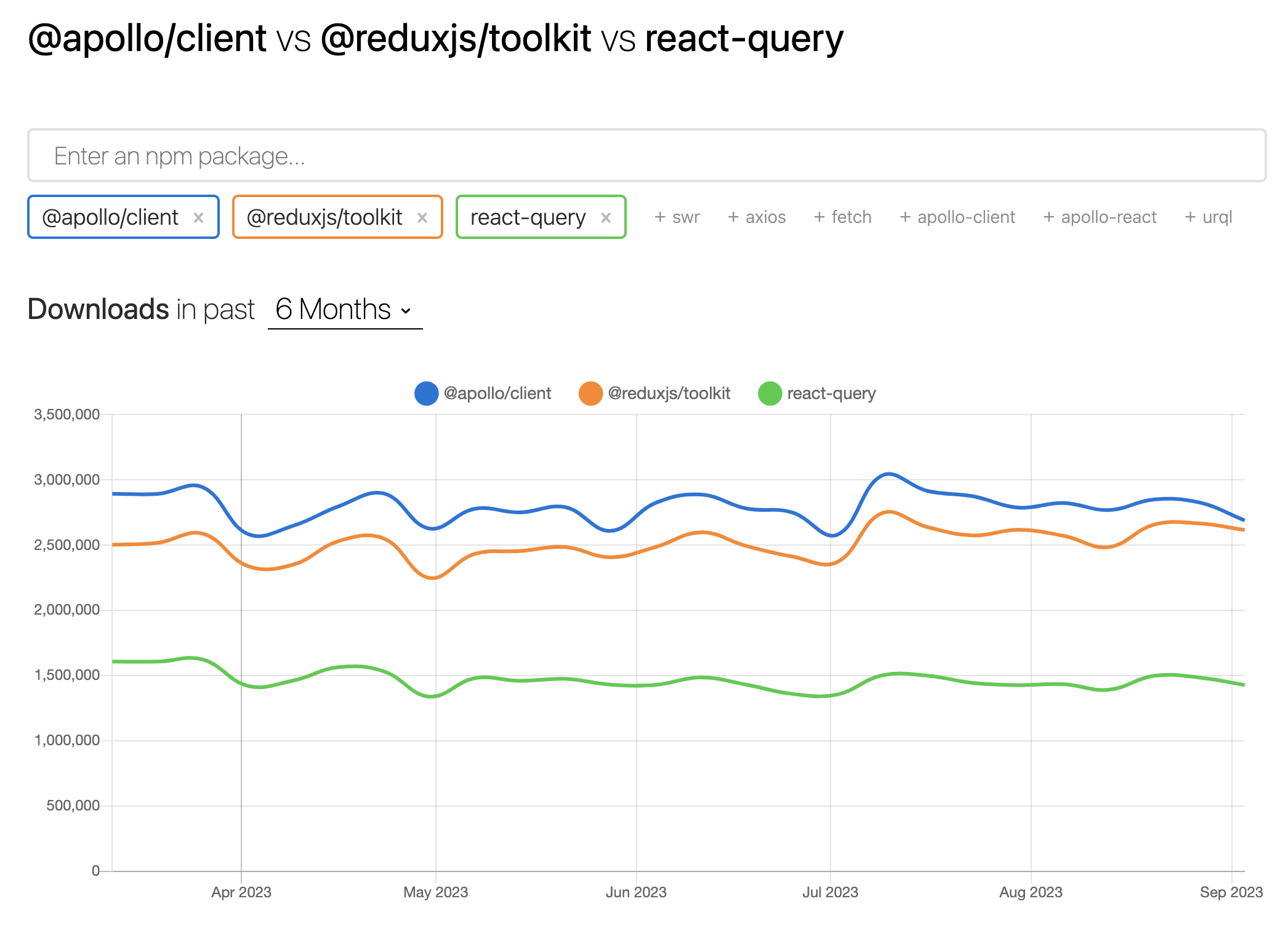Click the @reduxjs/toolkit orange package tag

[x=324, y=217]
